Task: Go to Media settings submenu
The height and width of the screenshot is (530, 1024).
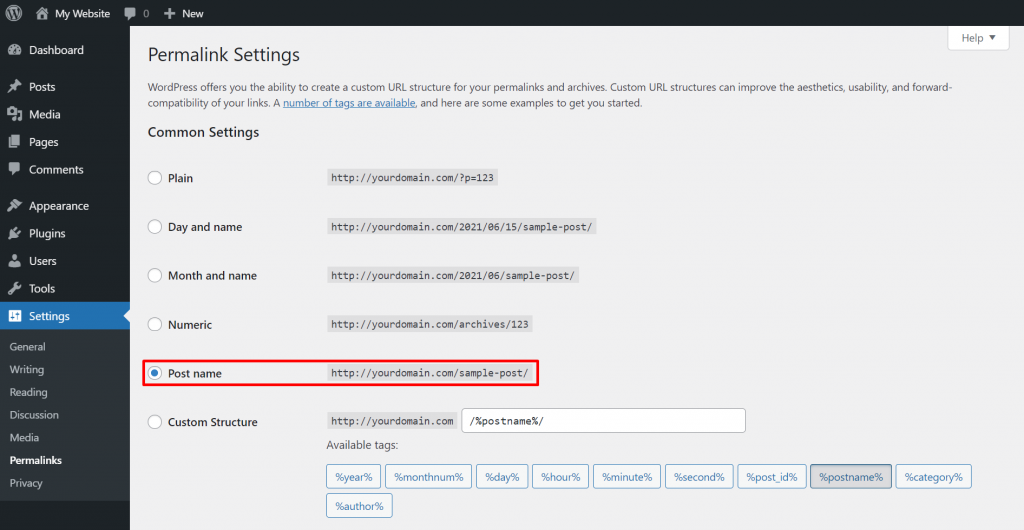Action: [x=24, y=437]
